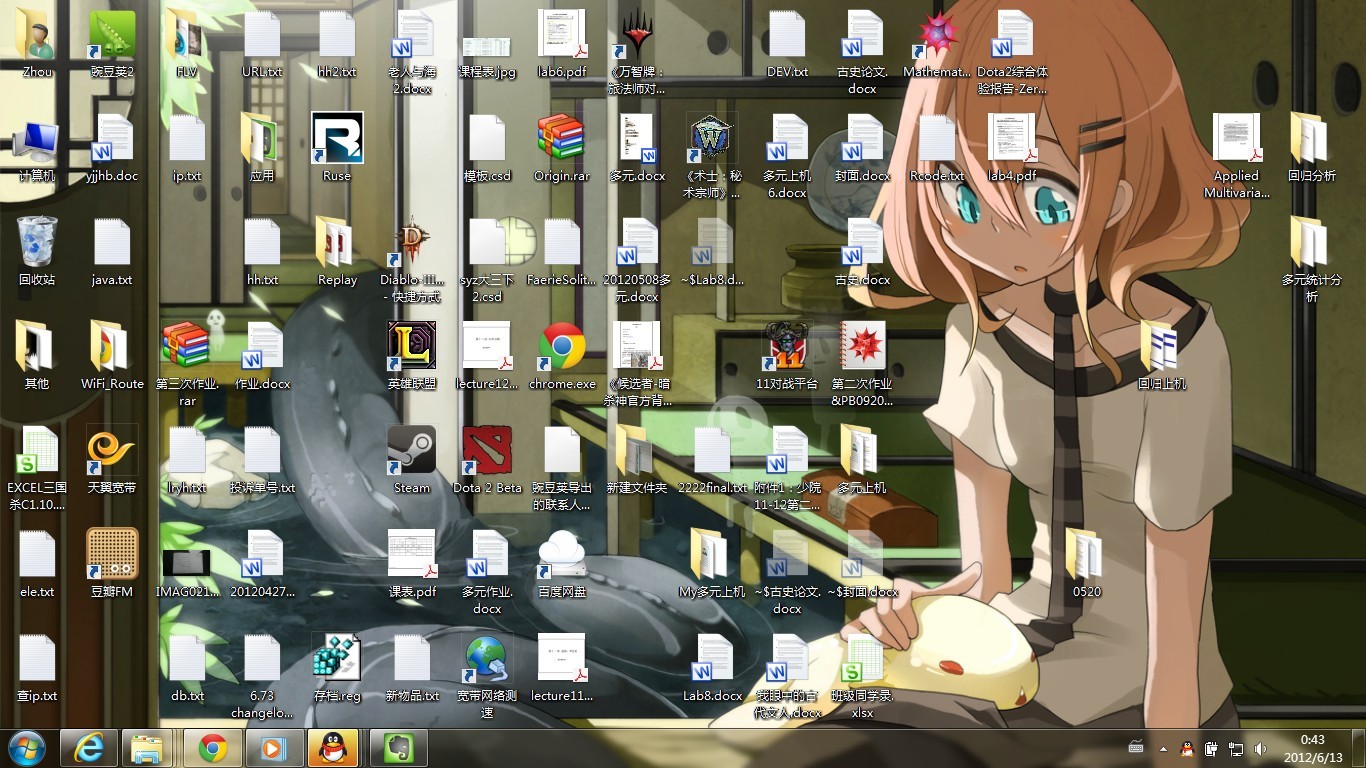Open the Steam shortcut on desktop
This screenshot has width=1366, height=768.
[412, 450]
